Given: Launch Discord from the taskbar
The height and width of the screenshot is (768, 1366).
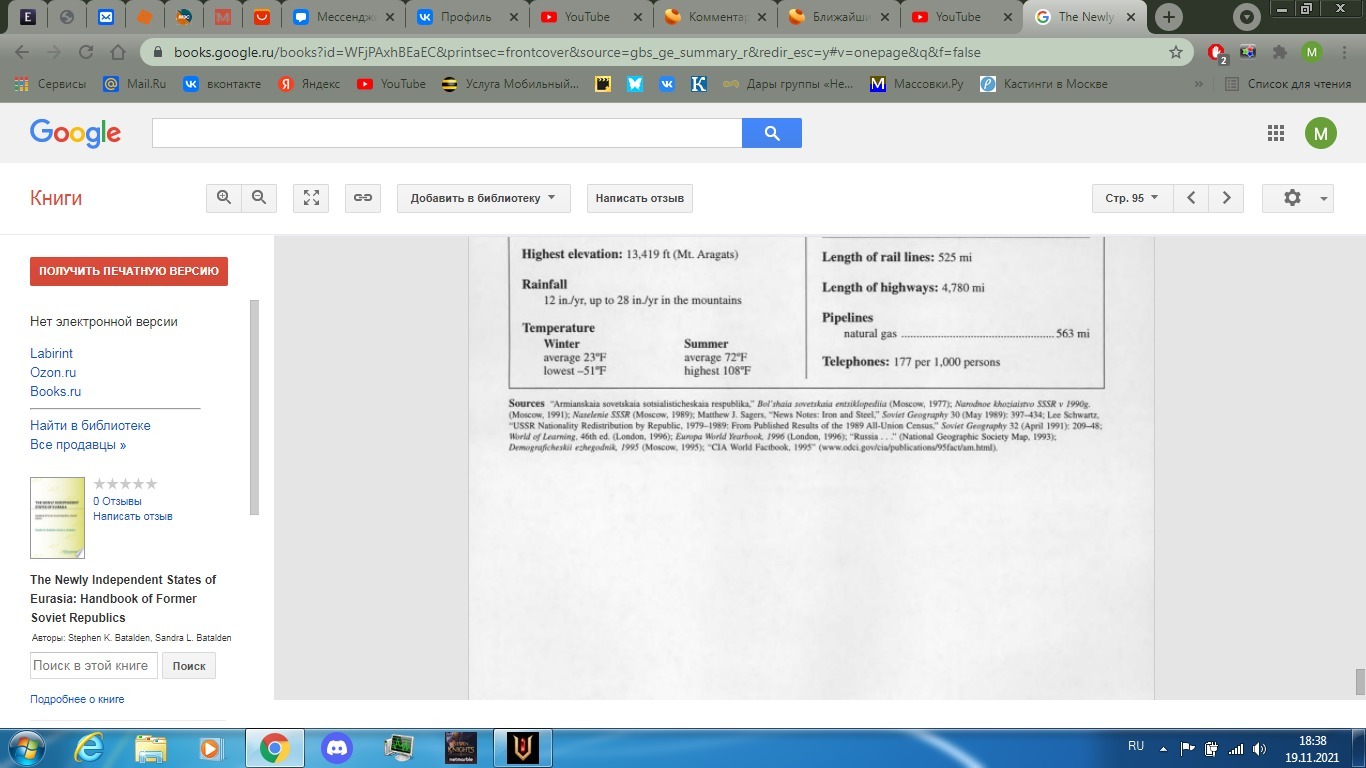Looking at the screenshot, I should pyautogui.click(x=337, y=748).
